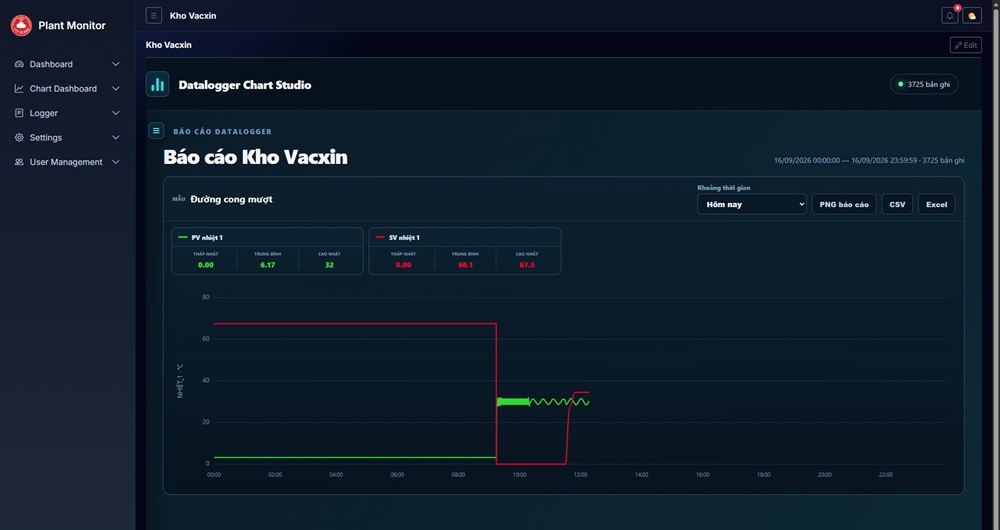Export data with the Excel button

936,204
